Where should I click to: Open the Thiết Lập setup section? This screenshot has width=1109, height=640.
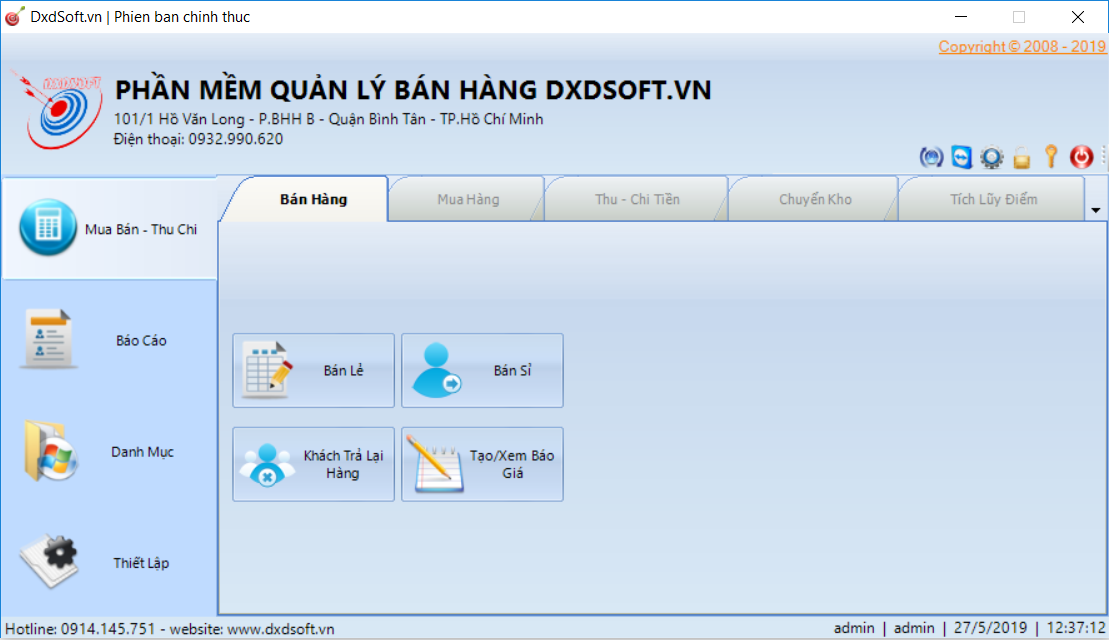pyautogui.click(x=109, y=563)
